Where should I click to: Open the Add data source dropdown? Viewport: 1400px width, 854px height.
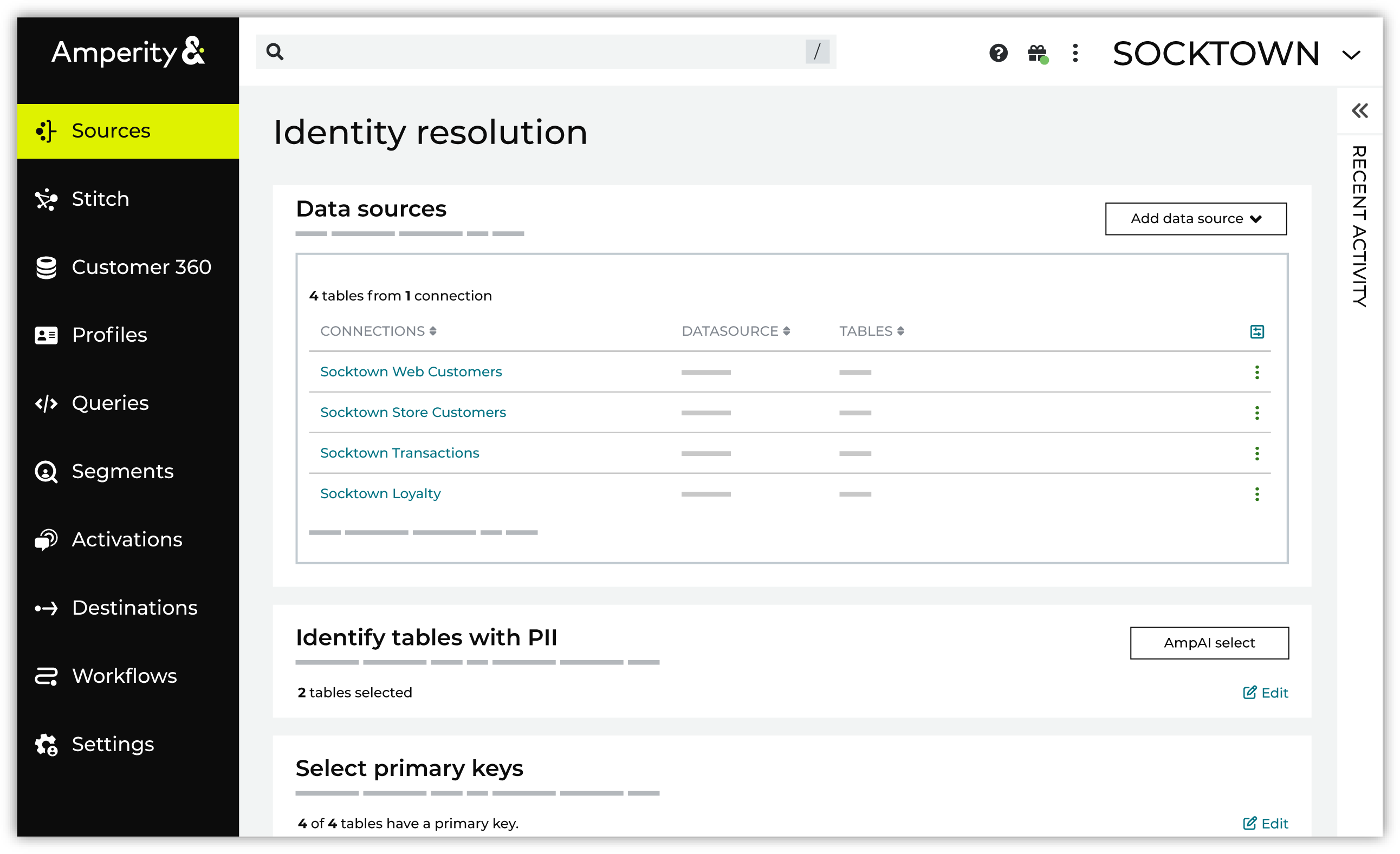[1195, 219]
